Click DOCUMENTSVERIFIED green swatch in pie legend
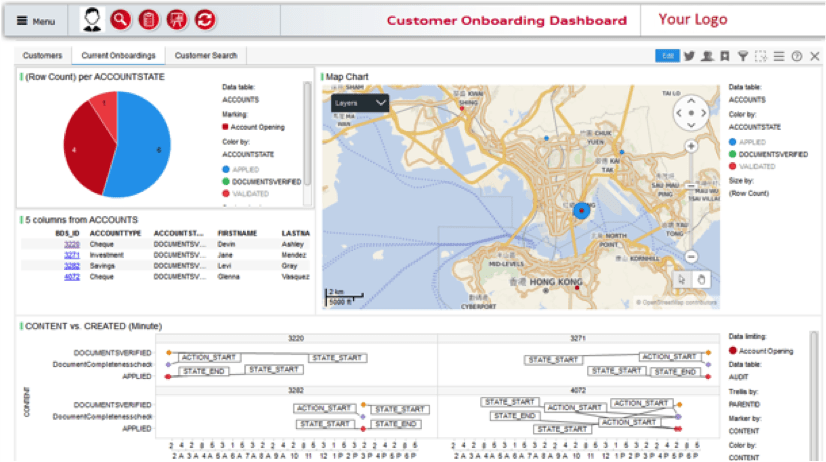 [226, 181]
